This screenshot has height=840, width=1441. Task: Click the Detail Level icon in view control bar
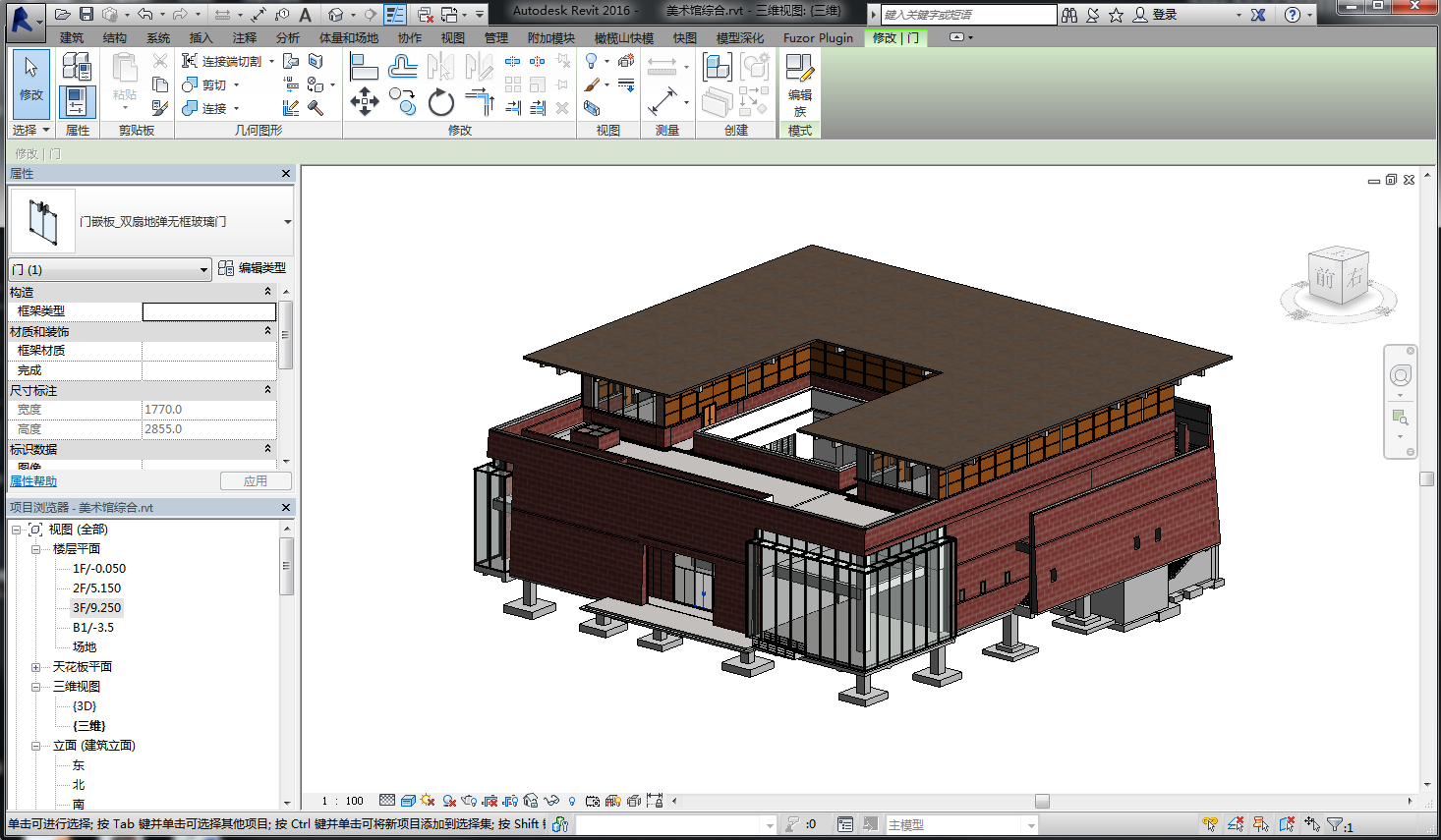tap(387, 801)
